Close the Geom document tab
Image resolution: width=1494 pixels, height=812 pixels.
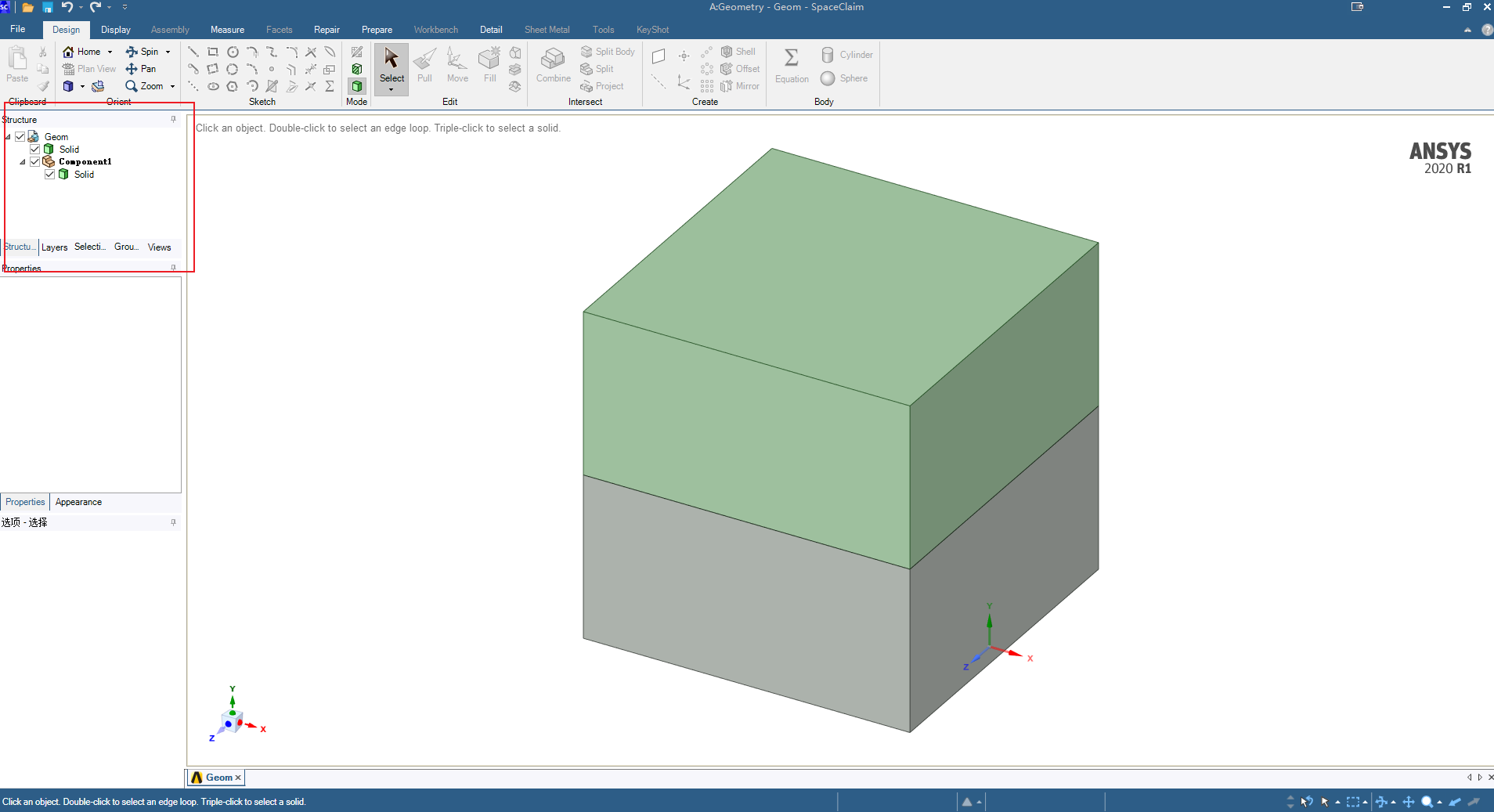tap(238, 778)
